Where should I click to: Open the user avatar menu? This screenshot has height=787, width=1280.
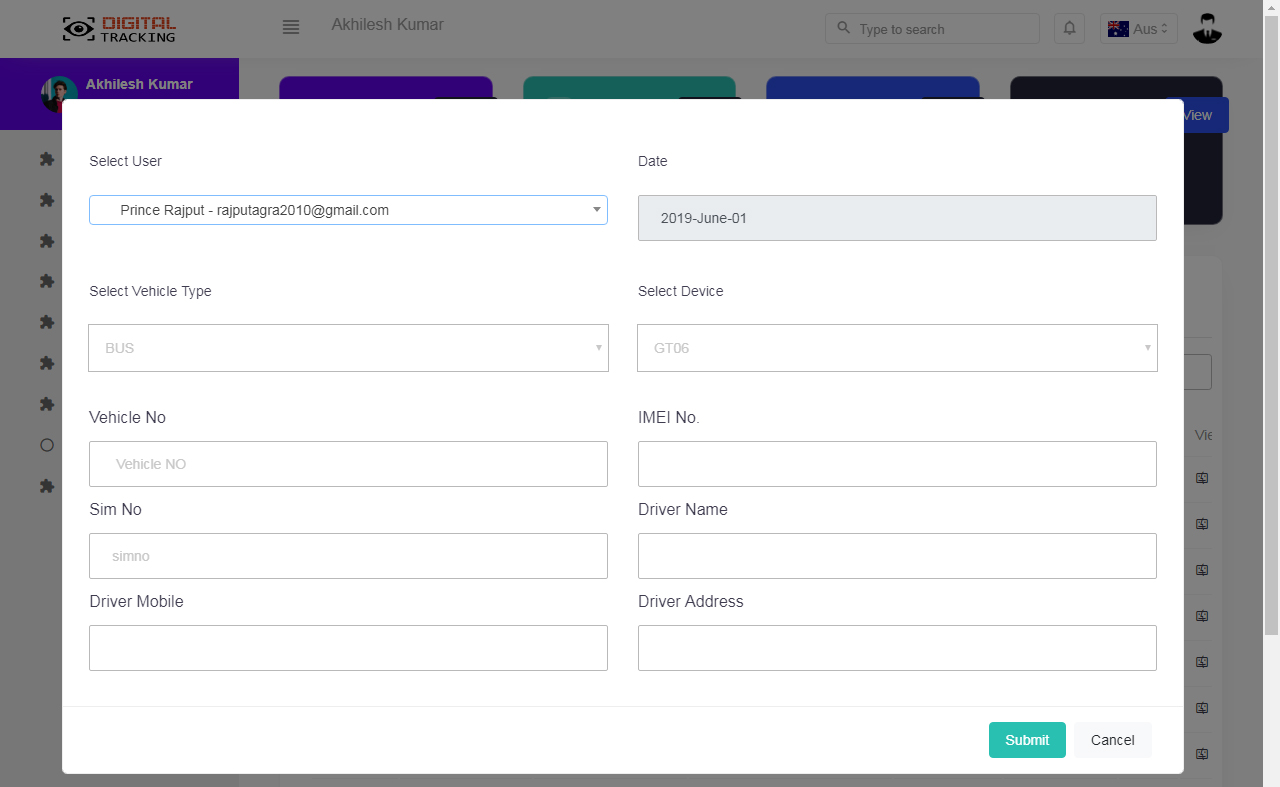1208,28
